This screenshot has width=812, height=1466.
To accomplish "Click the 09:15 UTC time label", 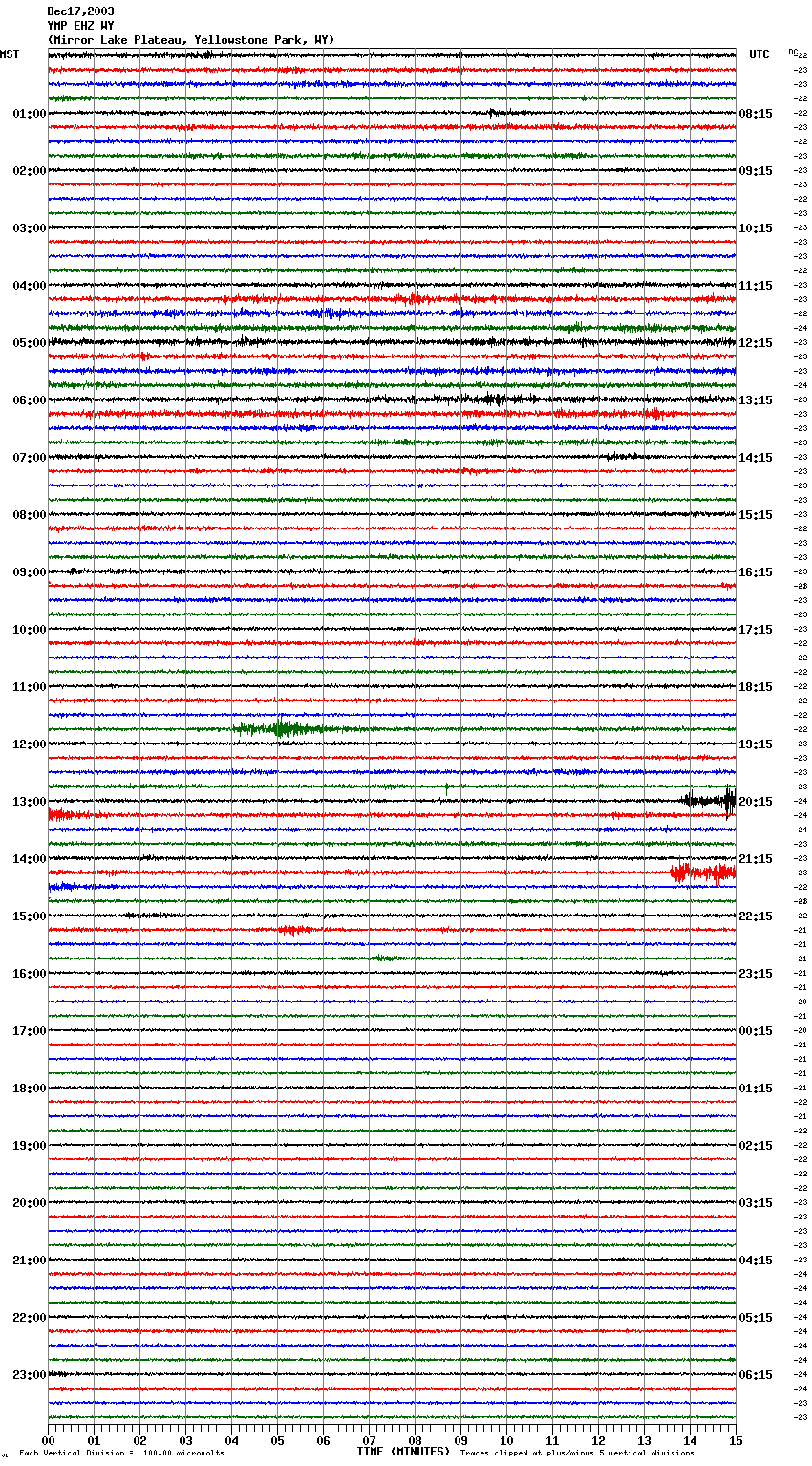I will tap(756, 171).
